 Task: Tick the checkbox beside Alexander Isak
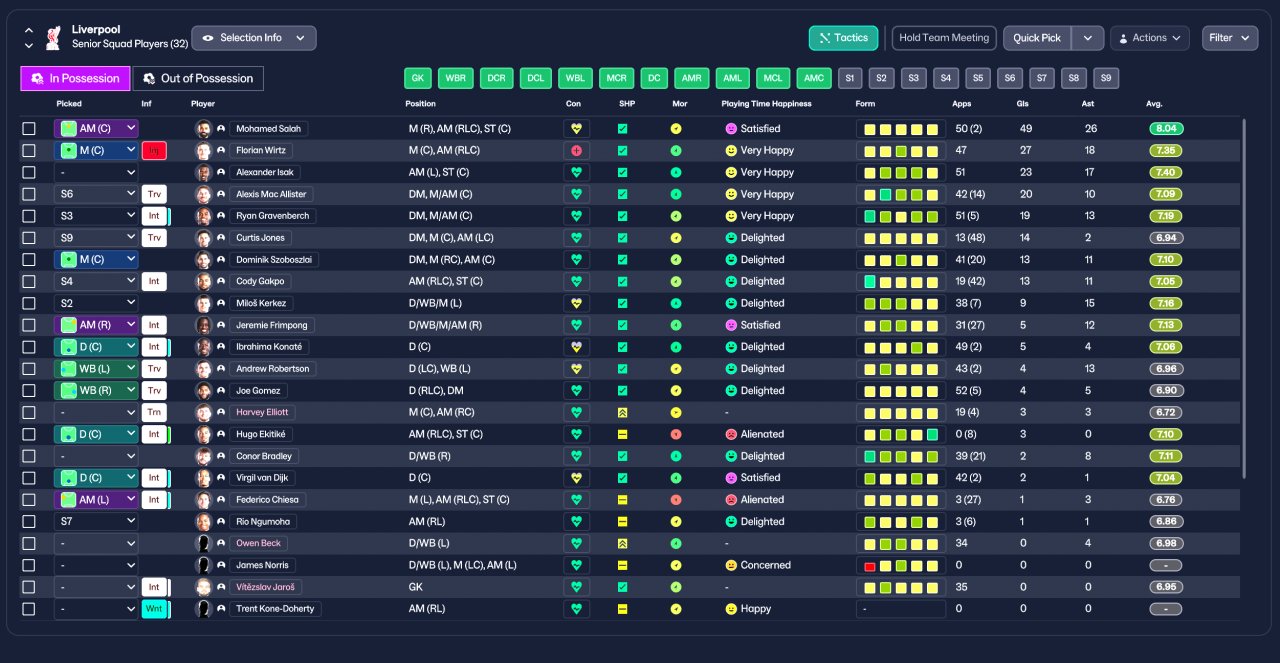pos(29,172)
